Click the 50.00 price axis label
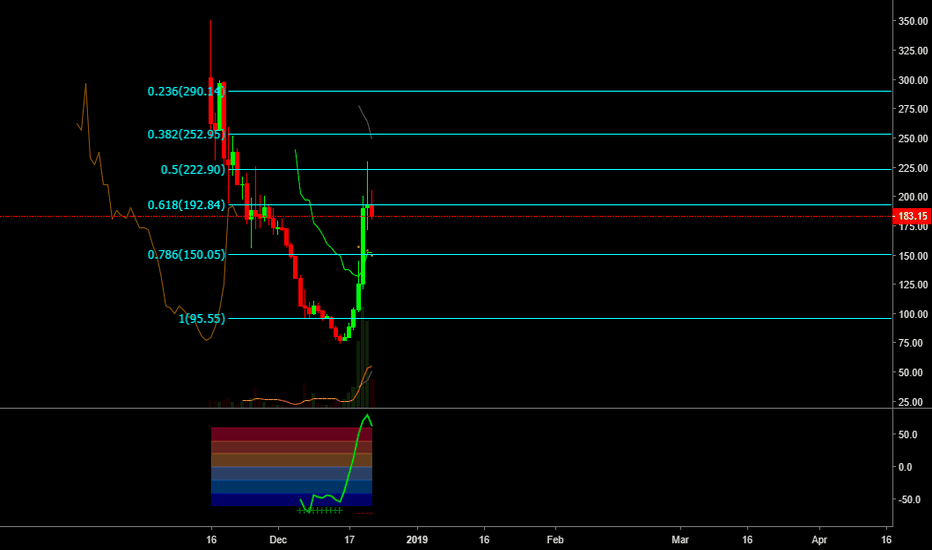This screenshot has width=932, height=550. (x=911, y=372)
